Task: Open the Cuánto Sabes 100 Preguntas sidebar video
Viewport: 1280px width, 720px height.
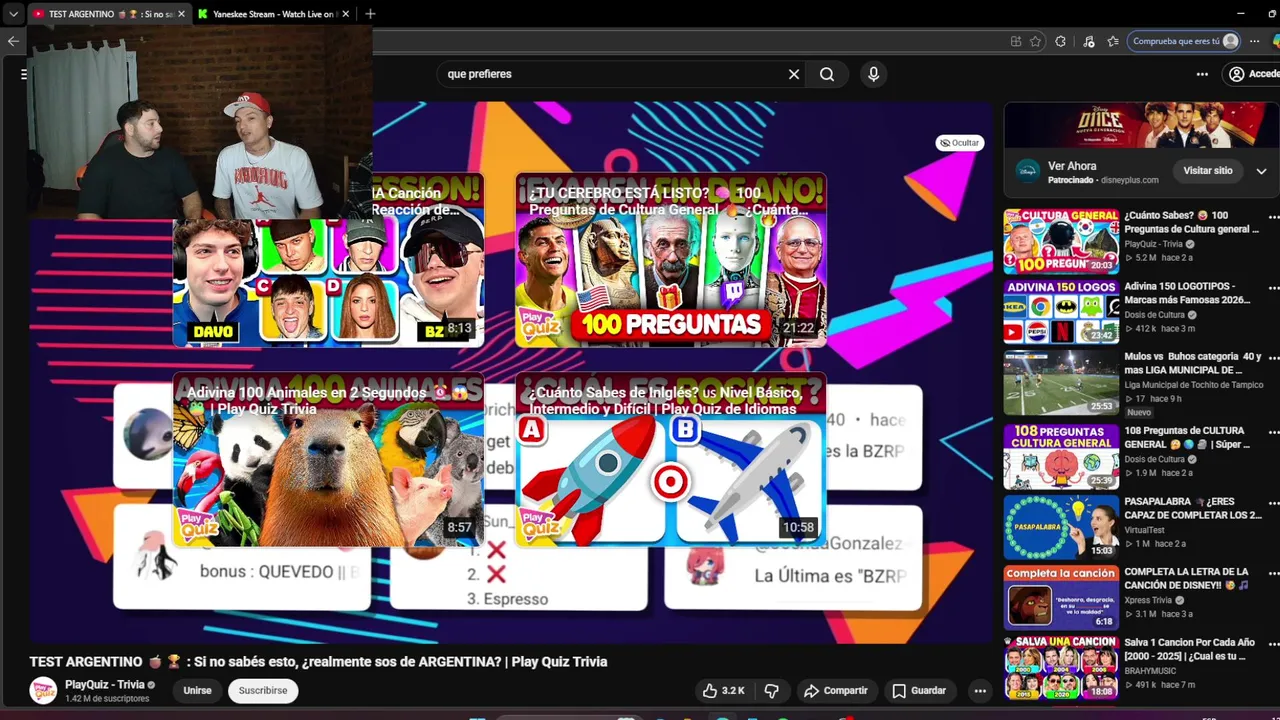Action: pyautogui.click(x=1061, y=241)
